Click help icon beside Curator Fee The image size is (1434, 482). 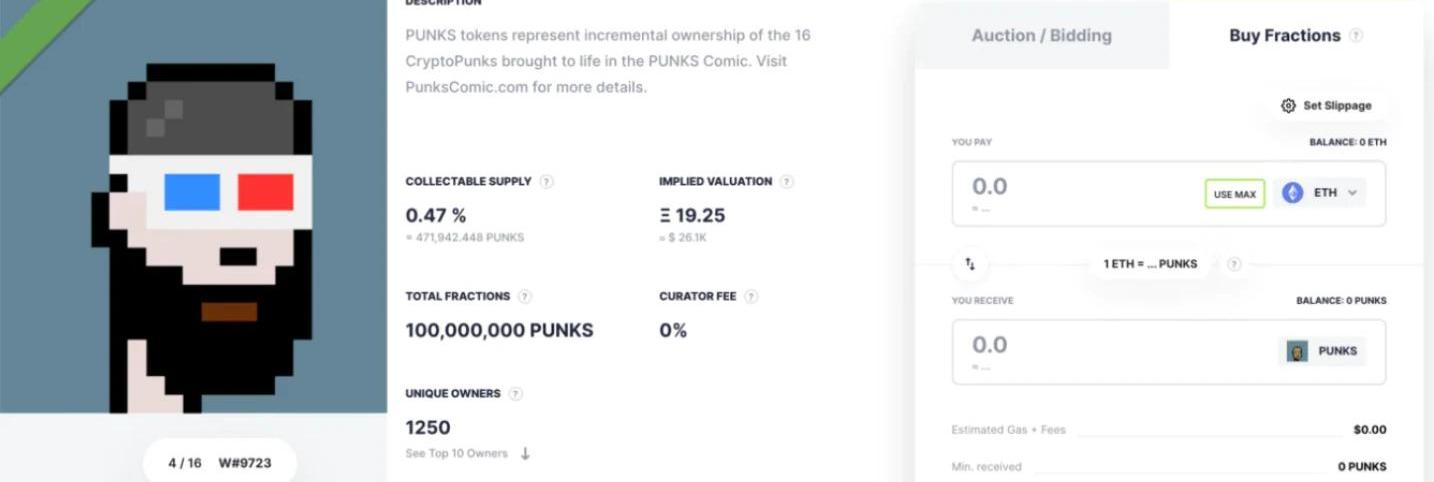click(x=751, y=297)
